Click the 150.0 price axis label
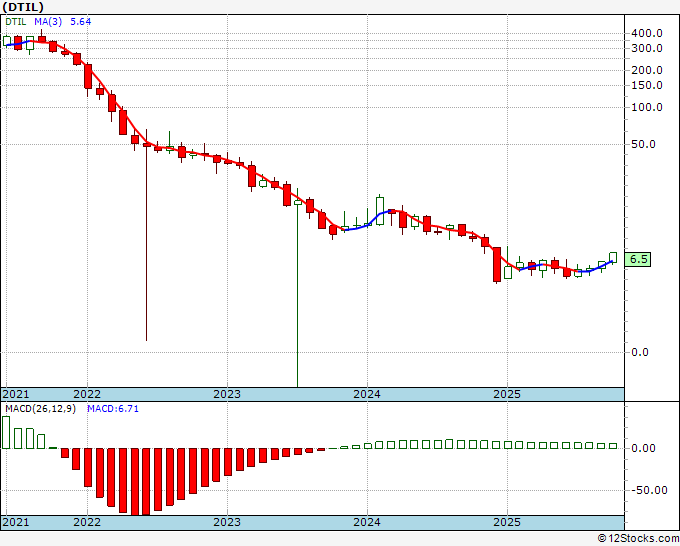The image size is (680, 546). tap(647, 85)
